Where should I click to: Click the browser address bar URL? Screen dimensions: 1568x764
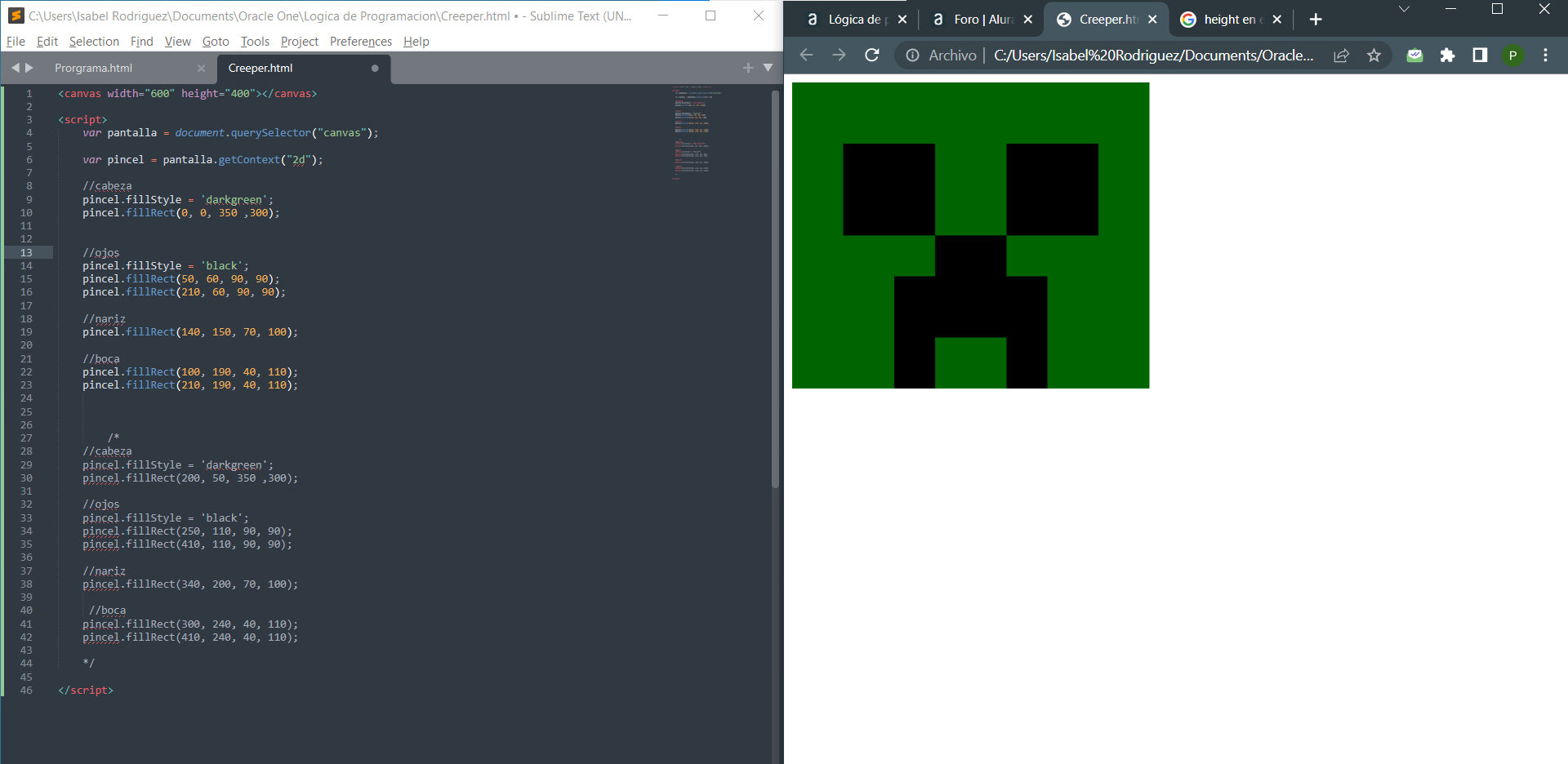point(1153,56)
